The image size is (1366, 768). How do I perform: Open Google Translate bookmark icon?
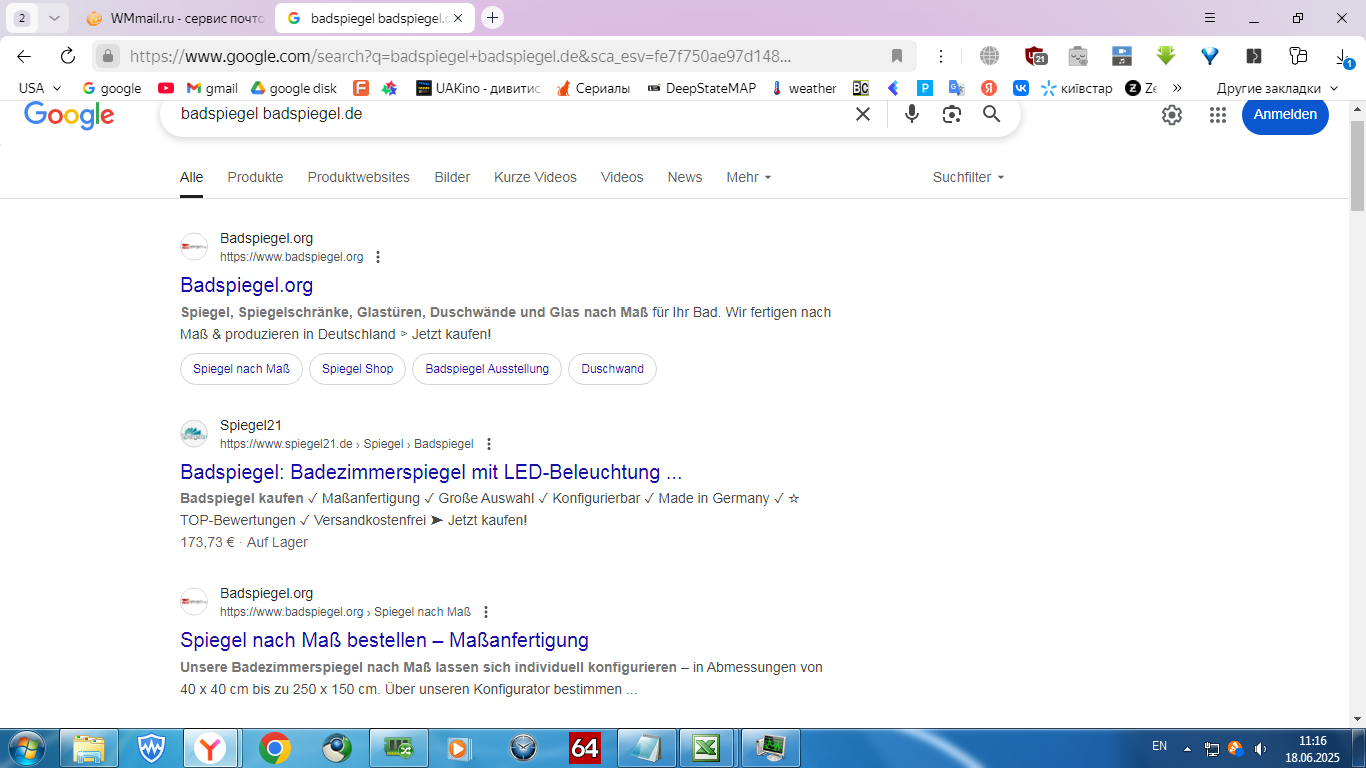956,88
